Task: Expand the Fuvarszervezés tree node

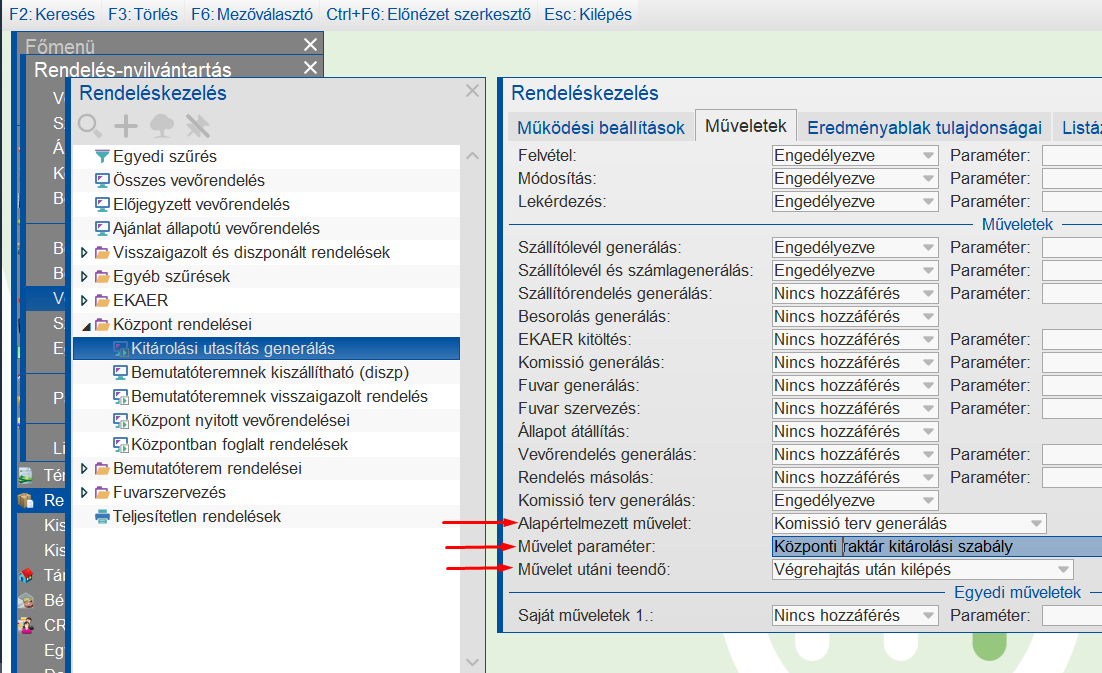Action: coord(84,492)
